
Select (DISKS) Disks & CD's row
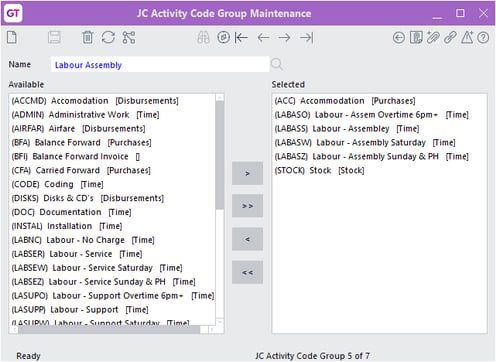click(113, 198)
